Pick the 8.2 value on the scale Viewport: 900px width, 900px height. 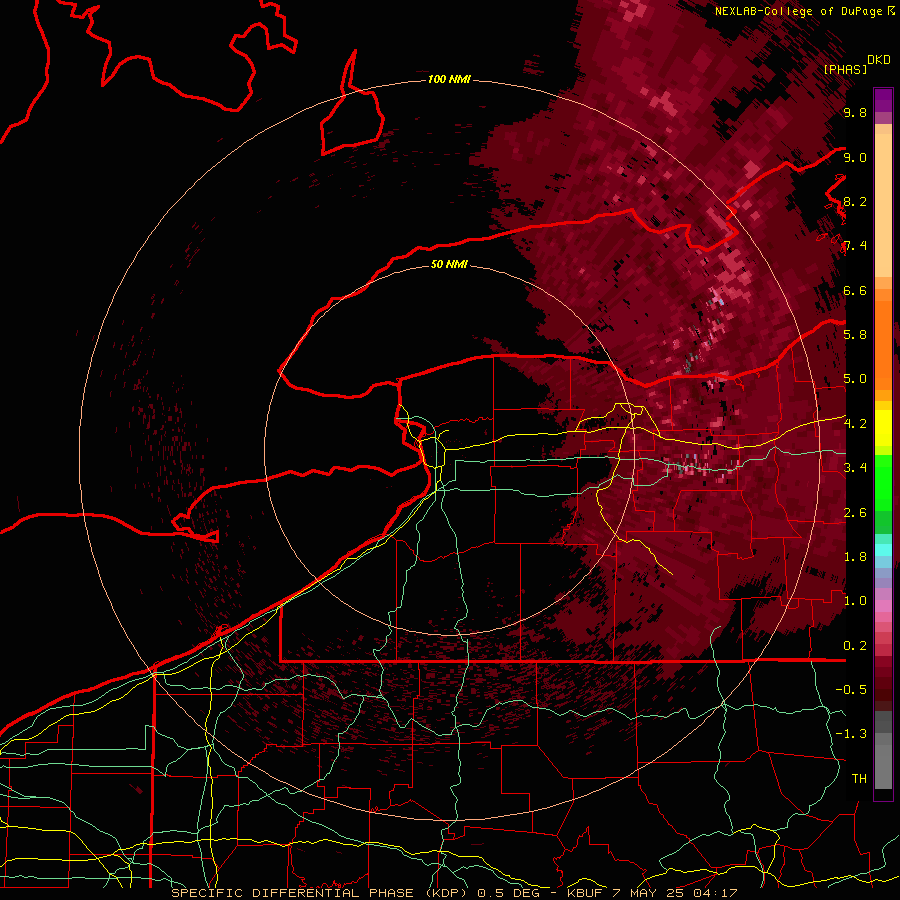(855, 201)
